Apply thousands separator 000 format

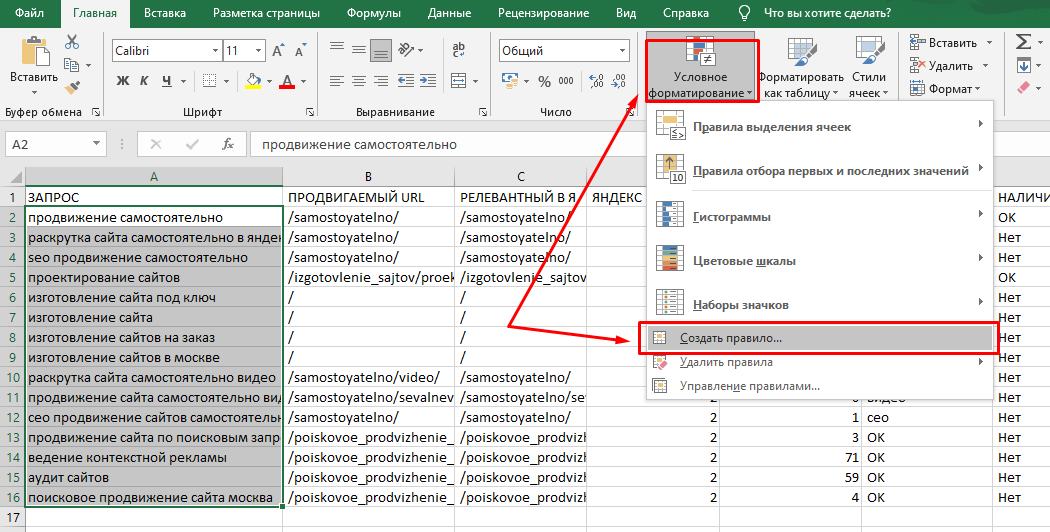click(x=566, y=81)
